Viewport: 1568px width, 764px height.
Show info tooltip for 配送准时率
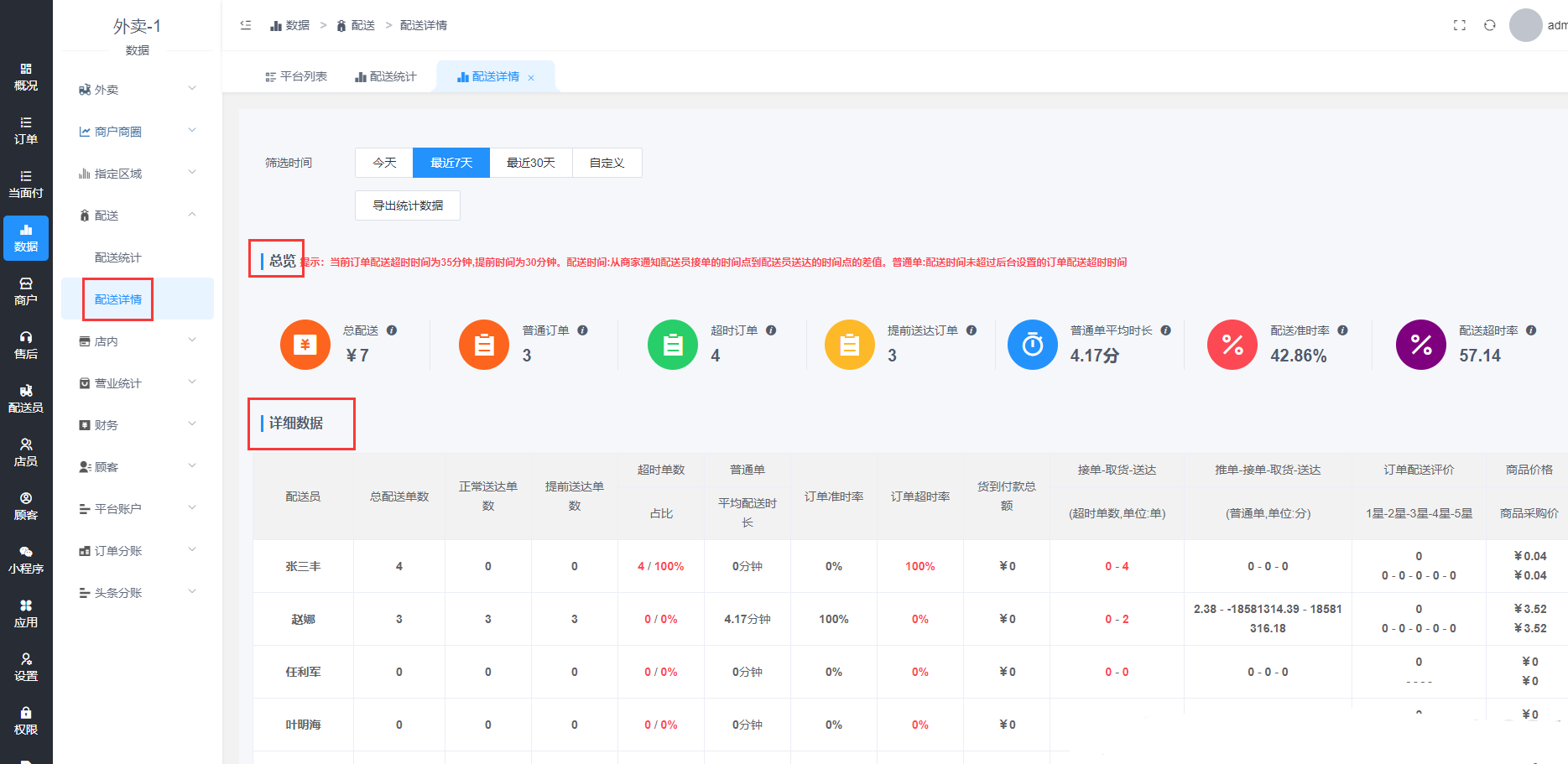point(1343,330)
